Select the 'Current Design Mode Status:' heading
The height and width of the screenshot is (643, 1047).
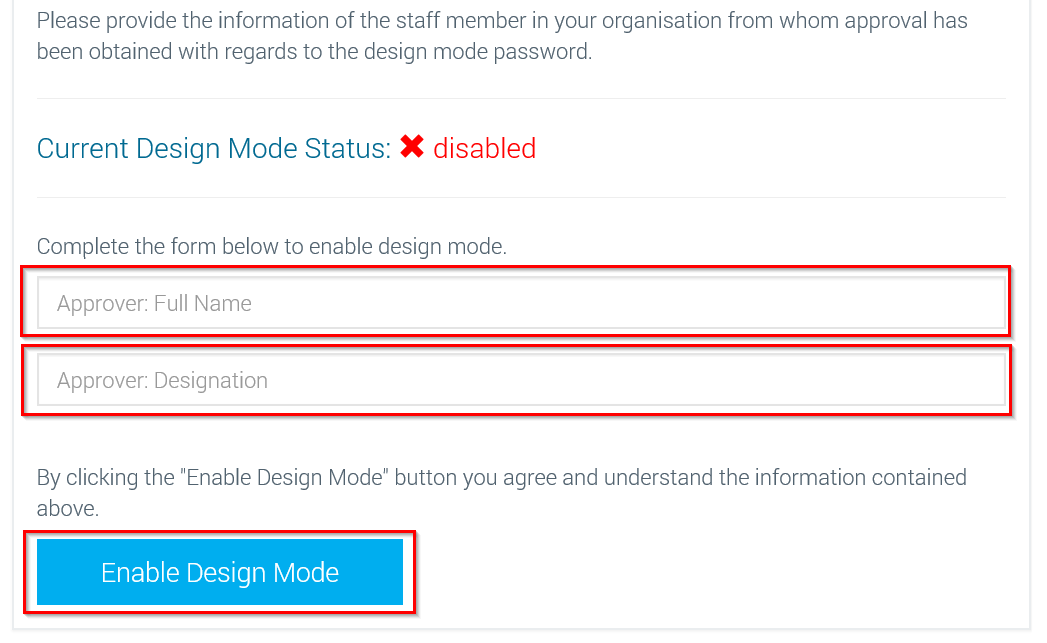click(x=214, y=148)
